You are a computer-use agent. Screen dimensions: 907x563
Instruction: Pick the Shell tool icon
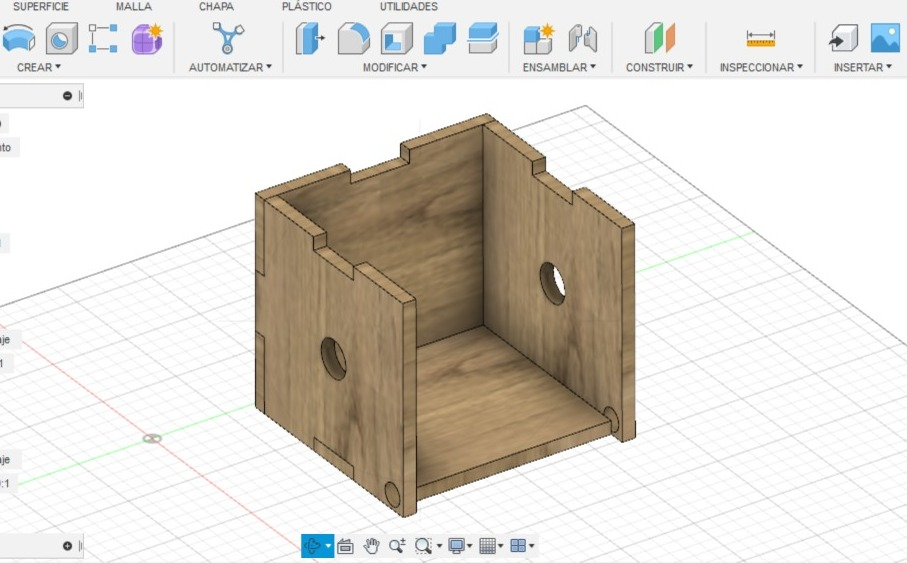[397, 39]
